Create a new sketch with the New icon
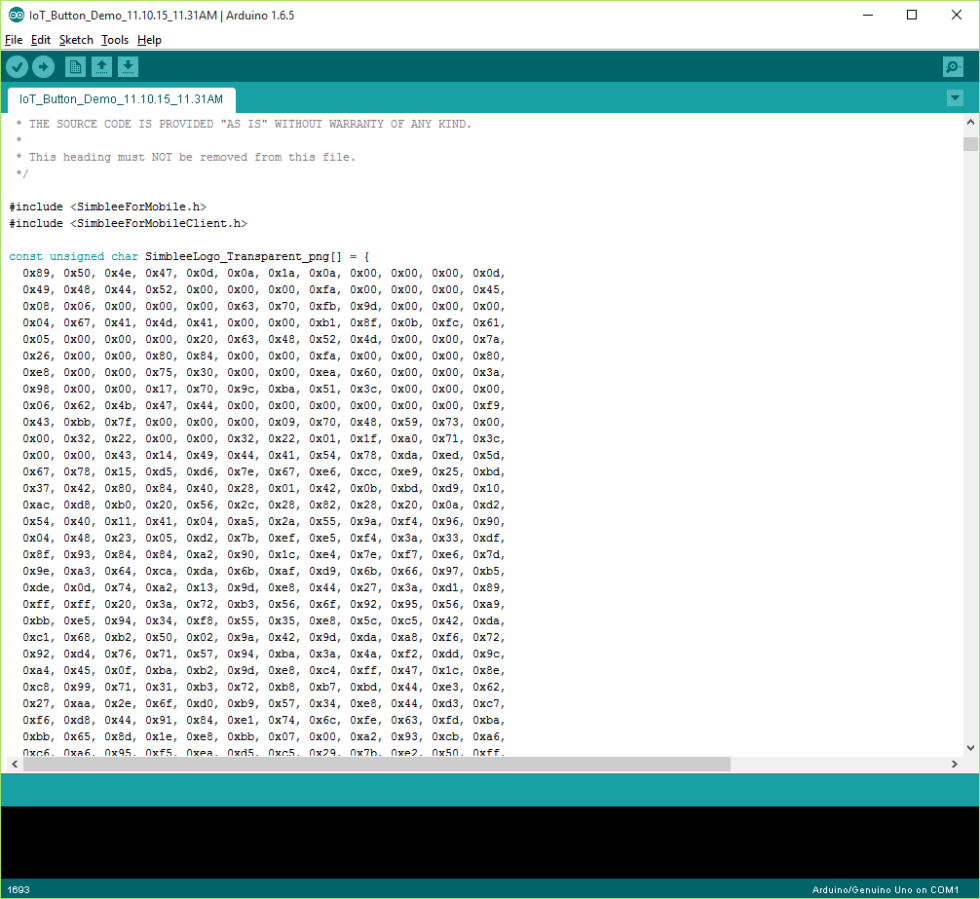This screenshot has width=980, height=899. click(x=75, y=66)
